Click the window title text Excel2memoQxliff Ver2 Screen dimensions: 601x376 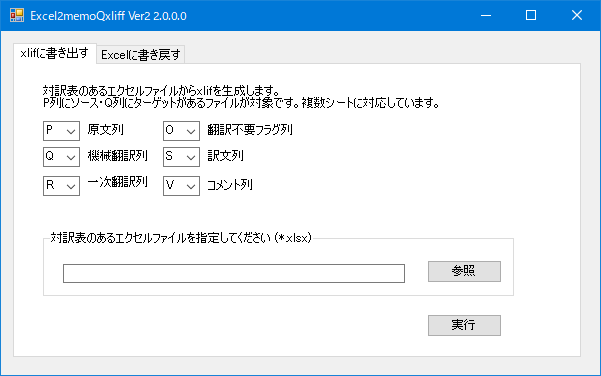[x=108, y=16]
